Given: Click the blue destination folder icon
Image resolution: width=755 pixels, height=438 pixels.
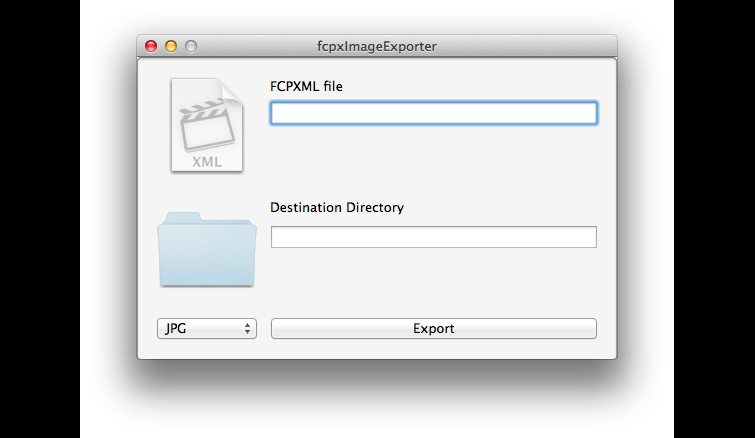Looking at the screenshot, I should pyautogui.click(x=207, y=252).
